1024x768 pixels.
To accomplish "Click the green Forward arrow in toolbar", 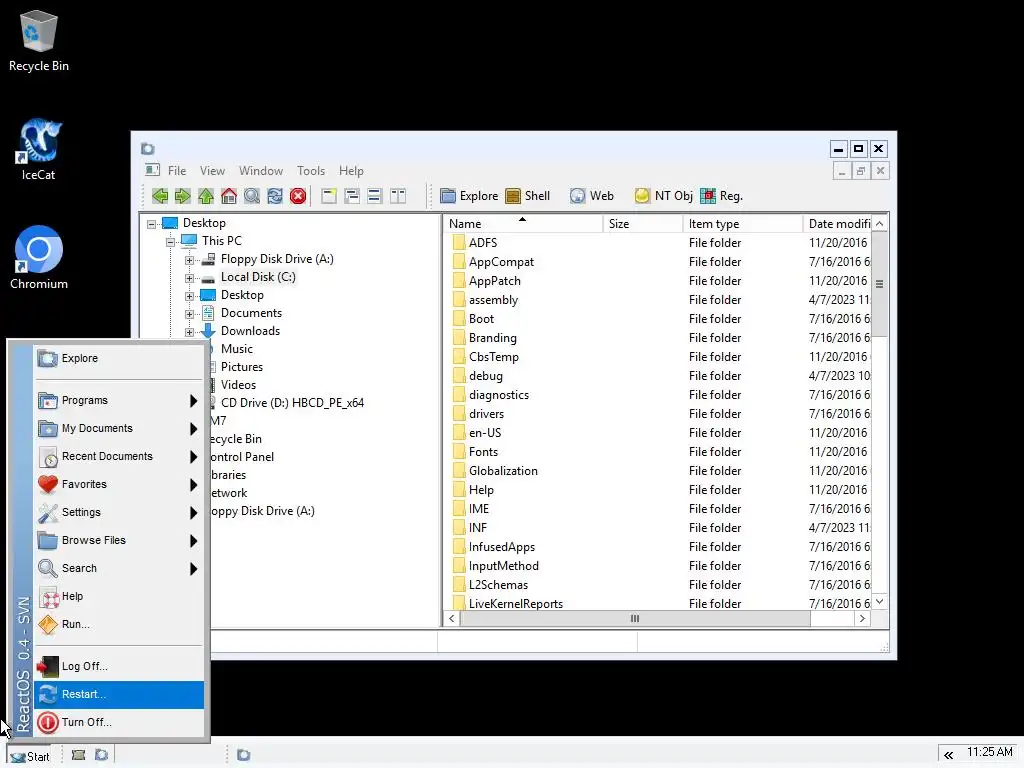I will pos(182,196).
